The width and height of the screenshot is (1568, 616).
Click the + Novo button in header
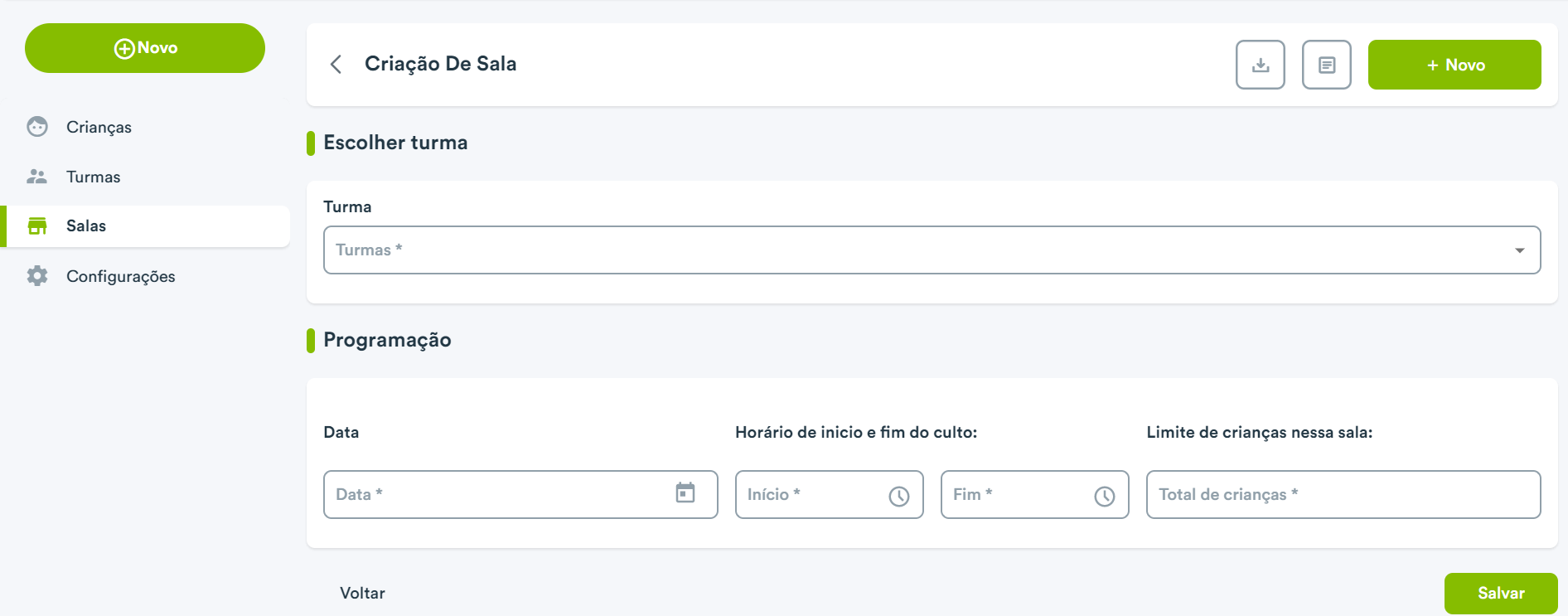tap(1454, 65)
